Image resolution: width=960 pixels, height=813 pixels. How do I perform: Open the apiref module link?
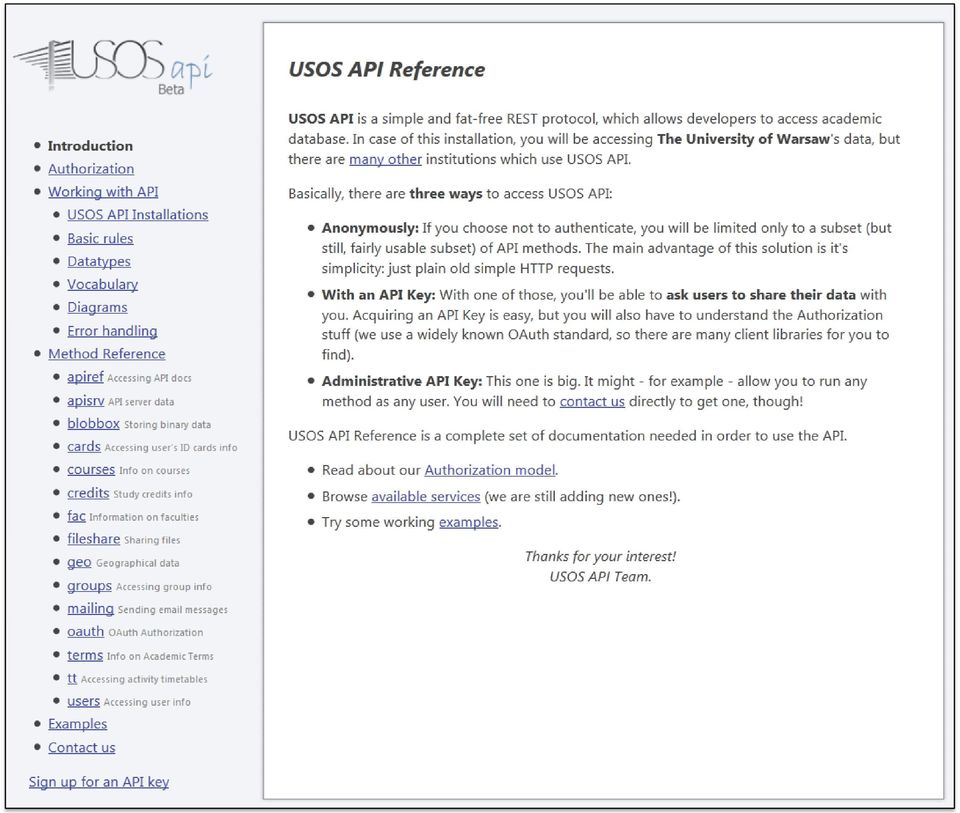tap(85, 377)
